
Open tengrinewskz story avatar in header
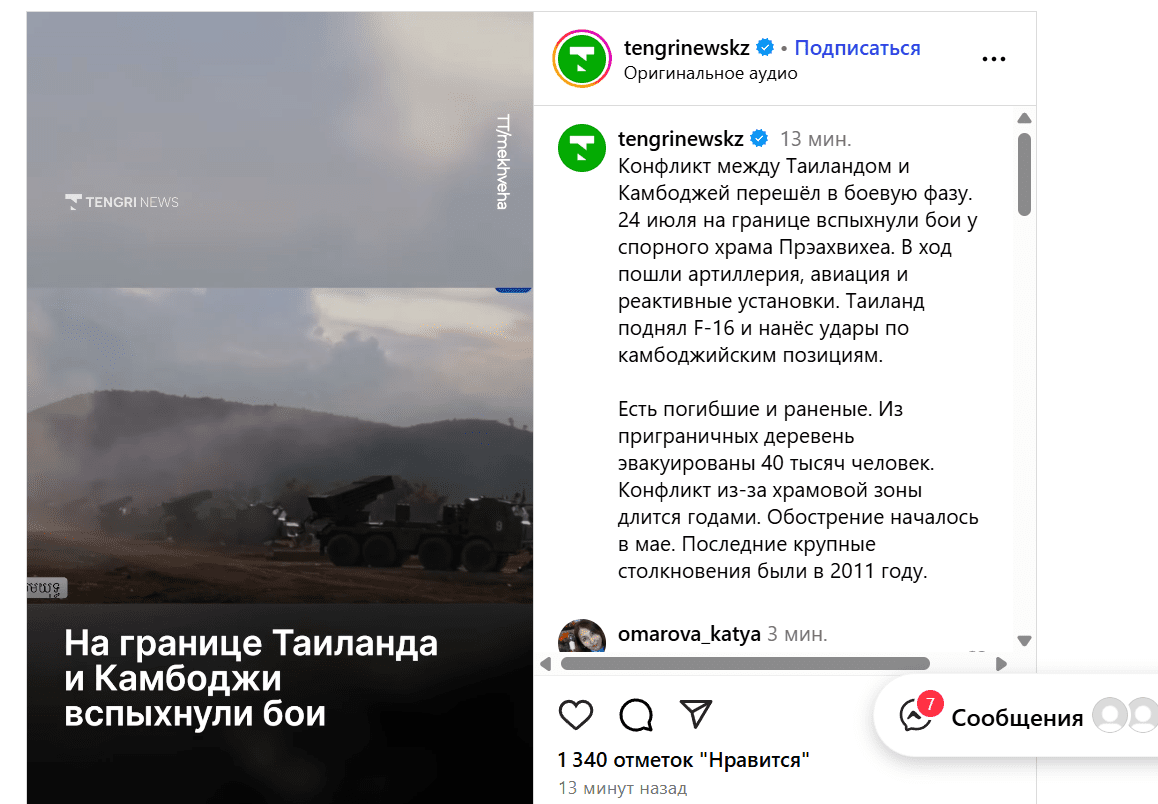(x=582, y=59)
